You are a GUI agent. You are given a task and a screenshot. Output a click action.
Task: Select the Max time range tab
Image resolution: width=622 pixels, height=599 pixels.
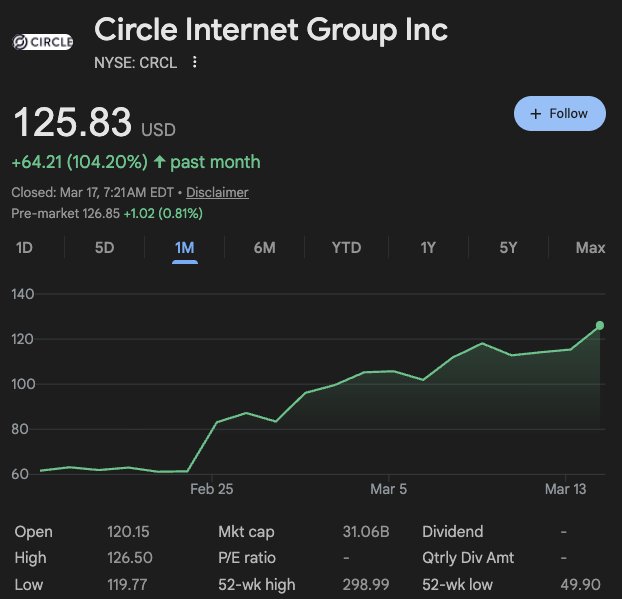click(x=590, y=248)
